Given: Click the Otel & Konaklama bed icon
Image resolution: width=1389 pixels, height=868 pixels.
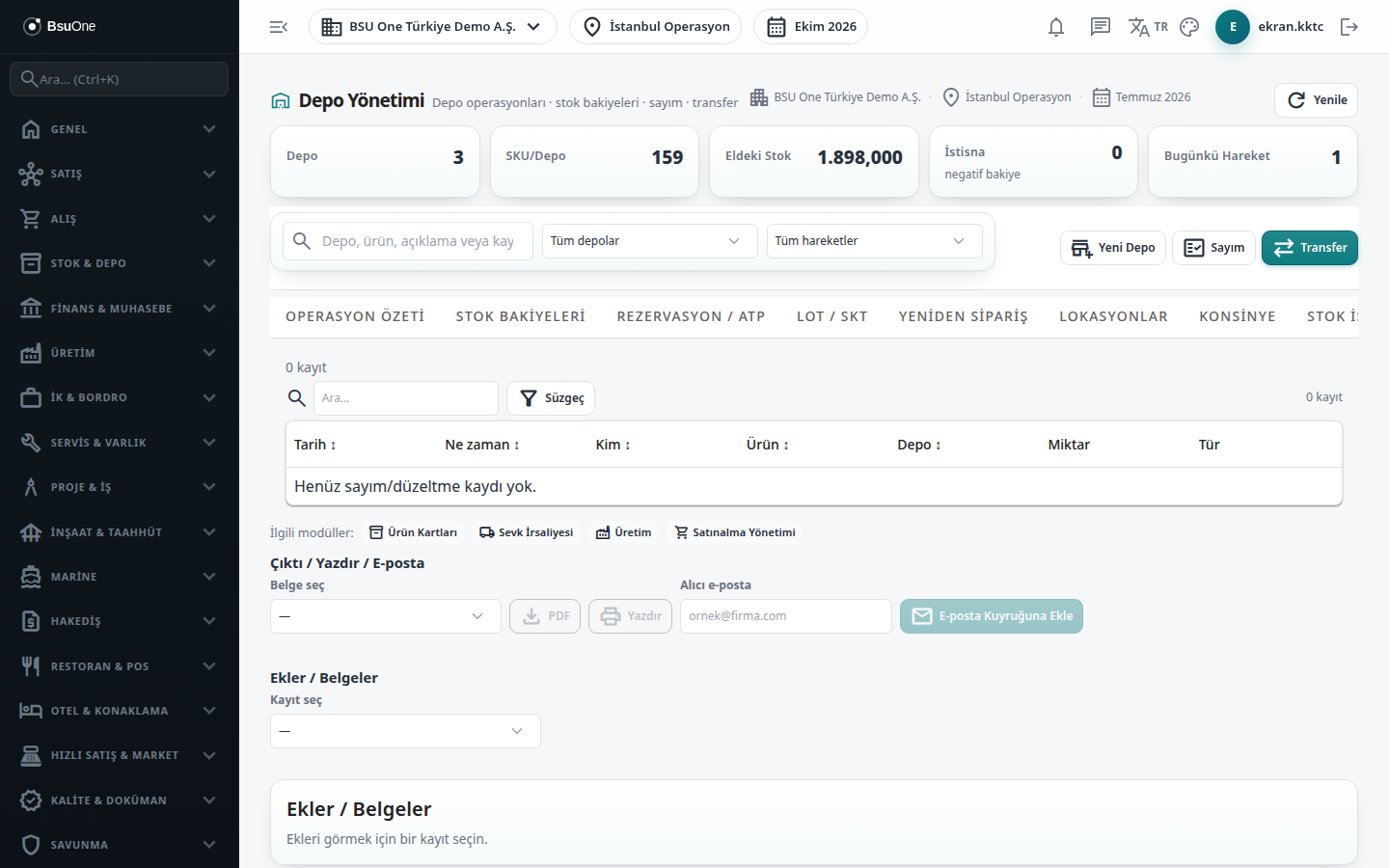Looking at the screenshot, I should coord(31,711).
